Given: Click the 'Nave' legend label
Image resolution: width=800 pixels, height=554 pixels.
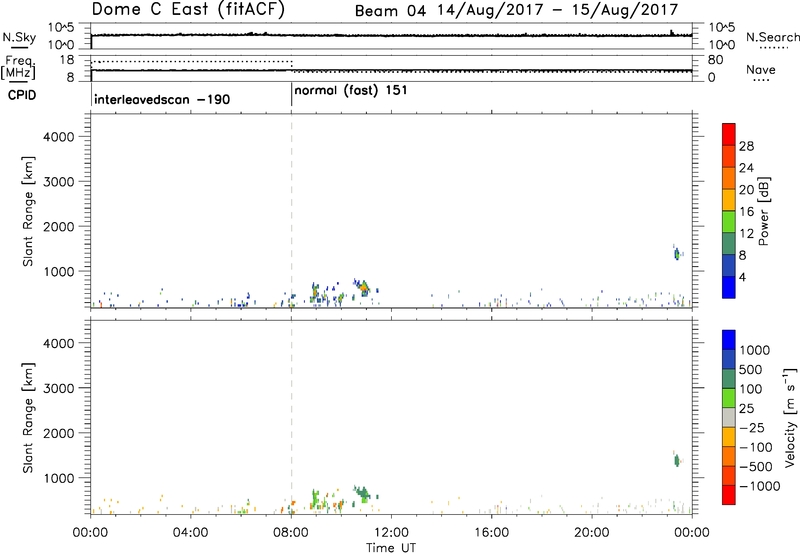Looking at the screenshot, I should pyautogui.click(x=761, y=69).
